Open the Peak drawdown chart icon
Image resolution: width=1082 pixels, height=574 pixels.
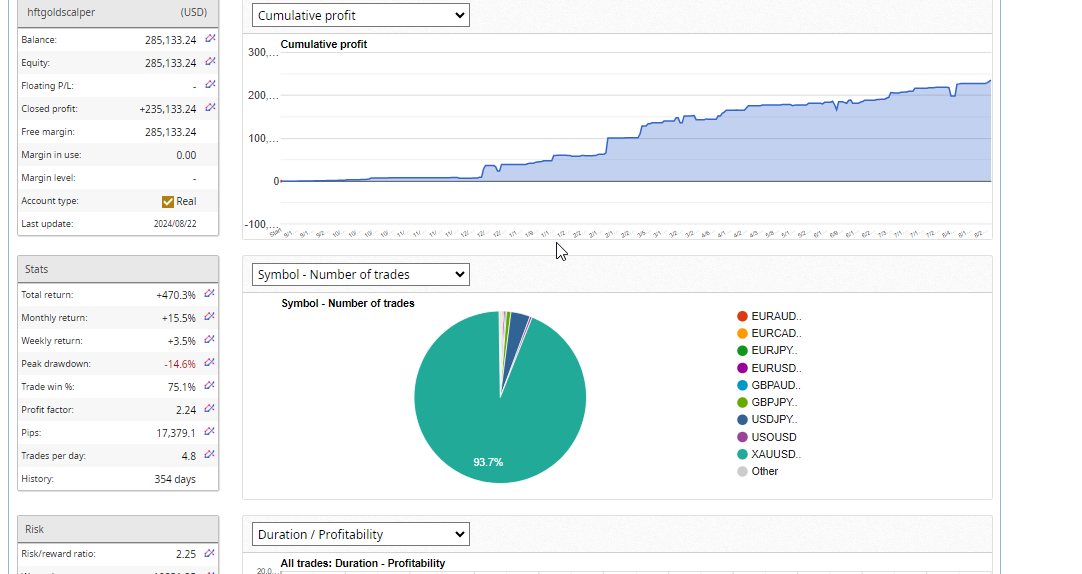(x=210, y=363)
